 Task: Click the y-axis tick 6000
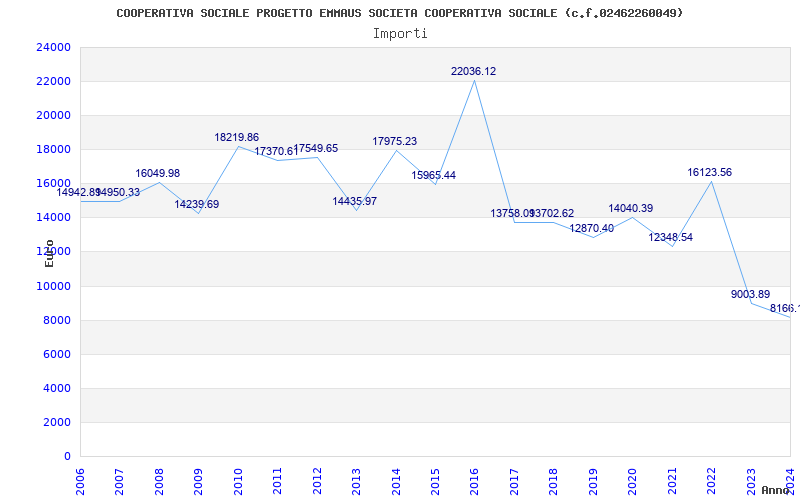[x=57, y=354]
